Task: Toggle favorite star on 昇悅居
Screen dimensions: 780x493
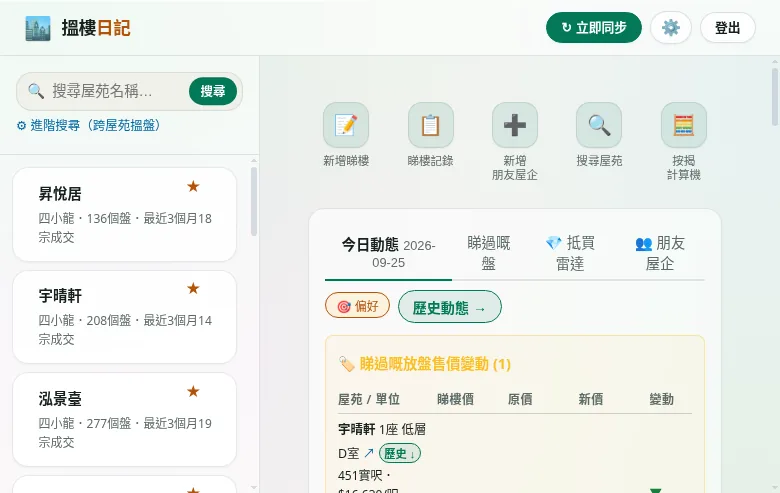Action: point(193,187)
